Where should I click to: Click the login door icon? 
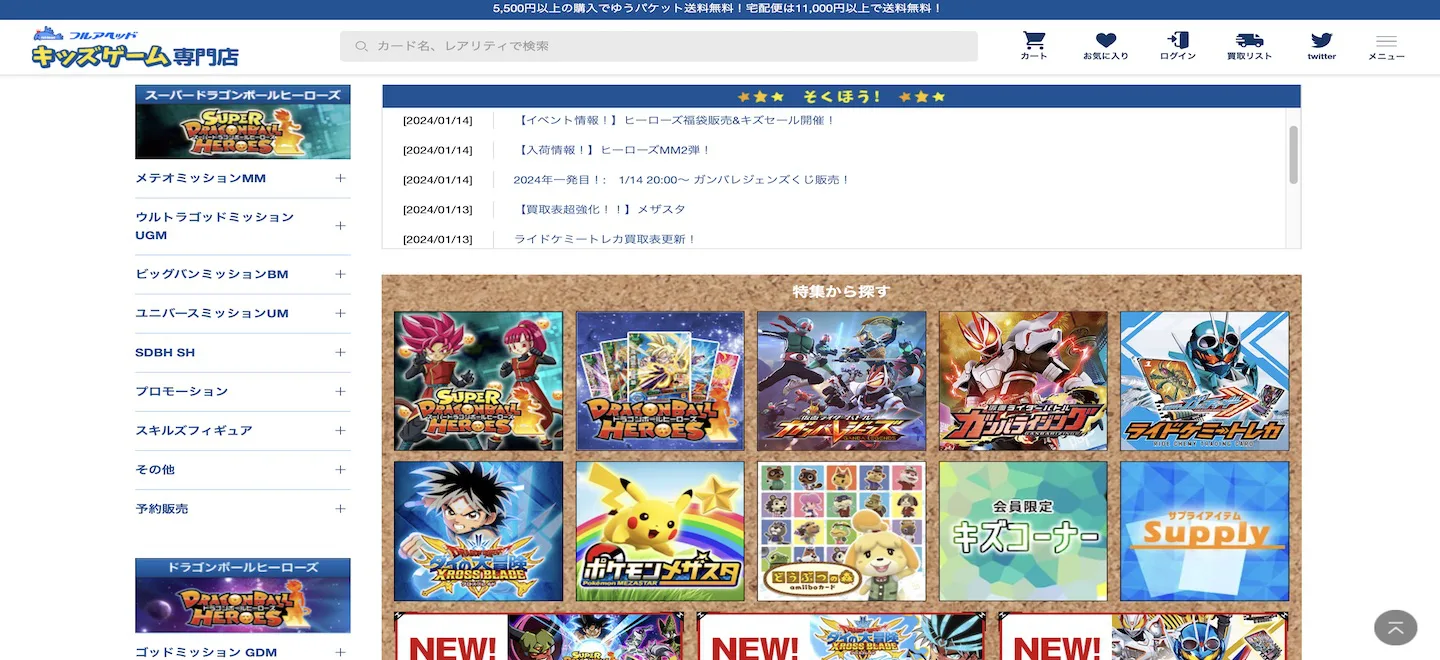[1178, 41]
